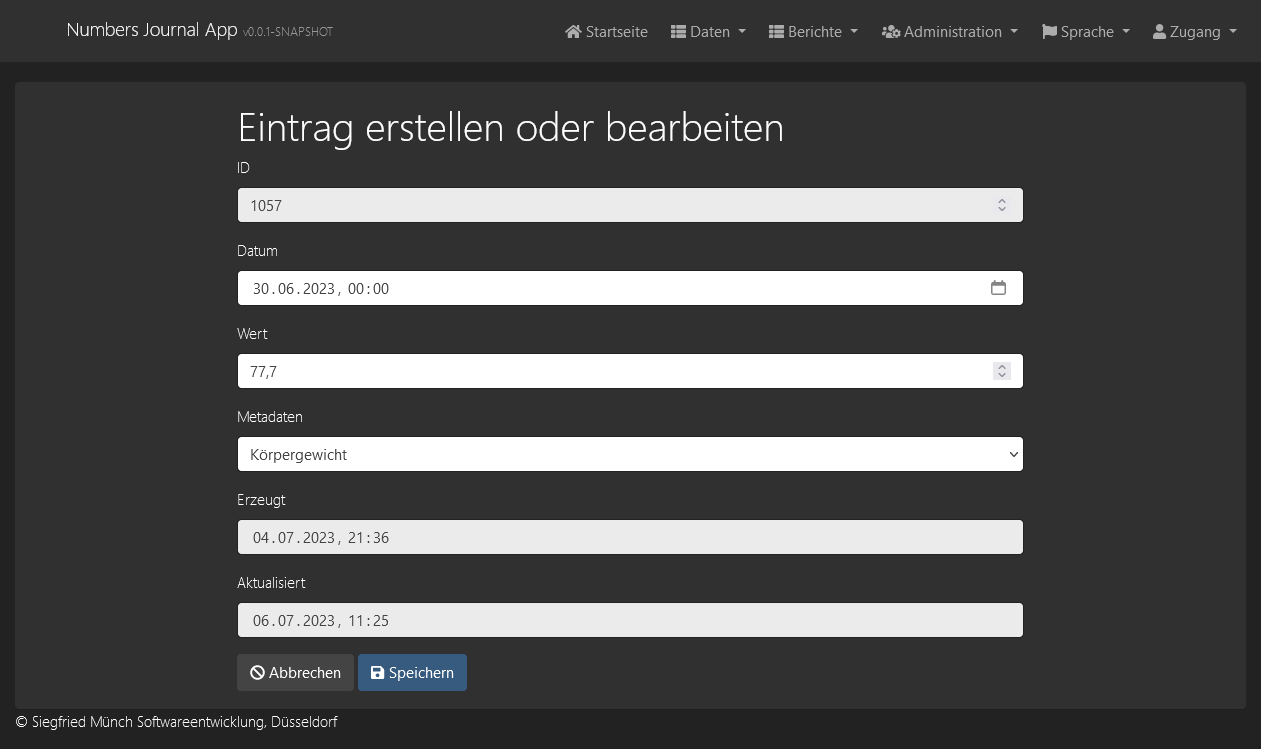
Task: Open the Daten dropdown menu
Action: pos(709,32)
